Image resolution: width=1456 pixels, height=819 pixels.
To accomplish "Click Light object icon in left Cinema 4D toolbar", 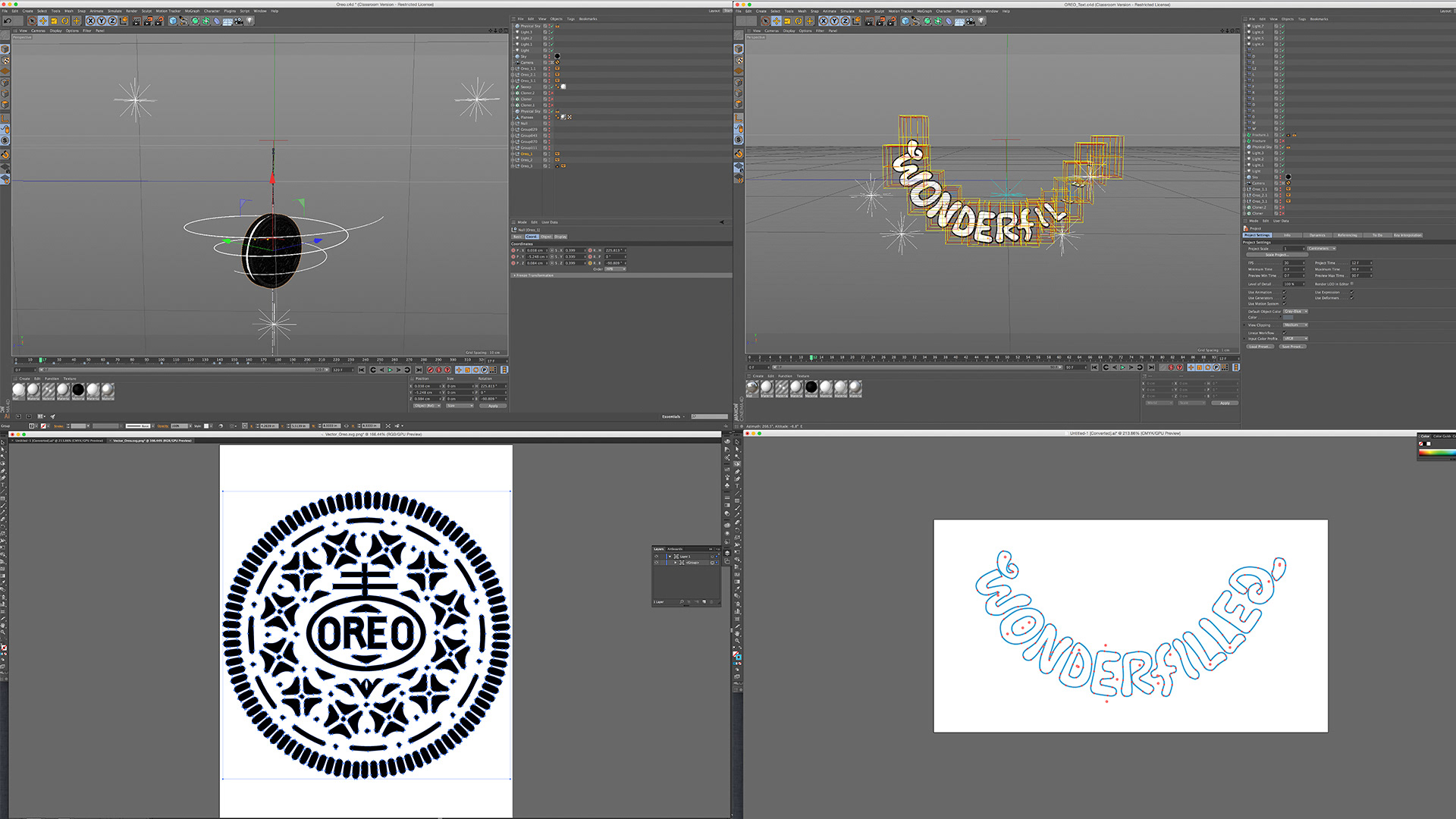I will coord(249,20).
